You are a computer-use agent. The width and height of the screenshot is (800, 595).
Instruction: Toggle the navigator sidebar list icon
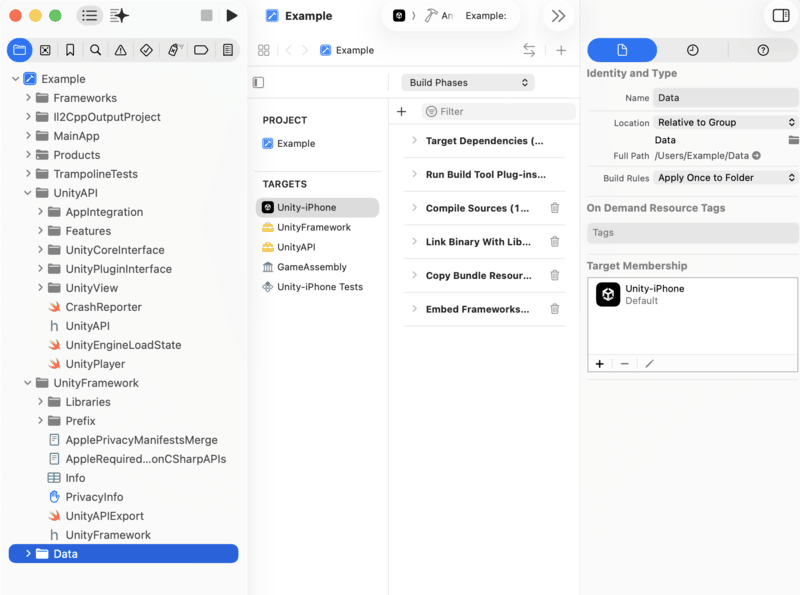tap(90, 16)
